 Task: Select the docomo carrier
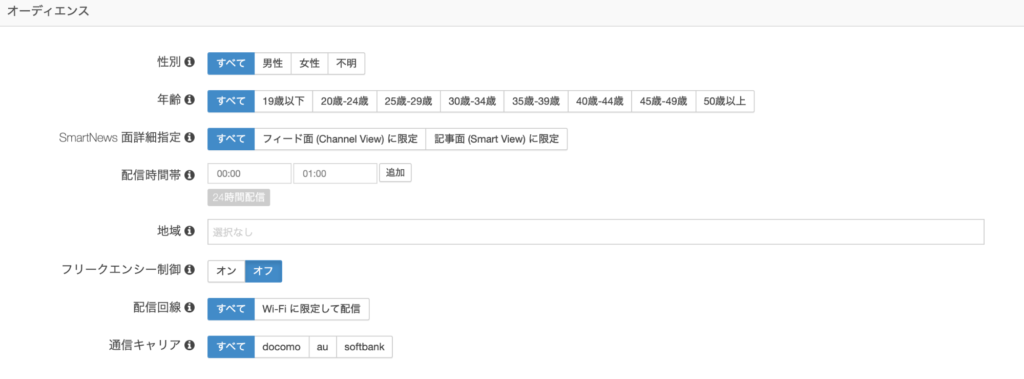pyautogui.click(x=281, y=346)
